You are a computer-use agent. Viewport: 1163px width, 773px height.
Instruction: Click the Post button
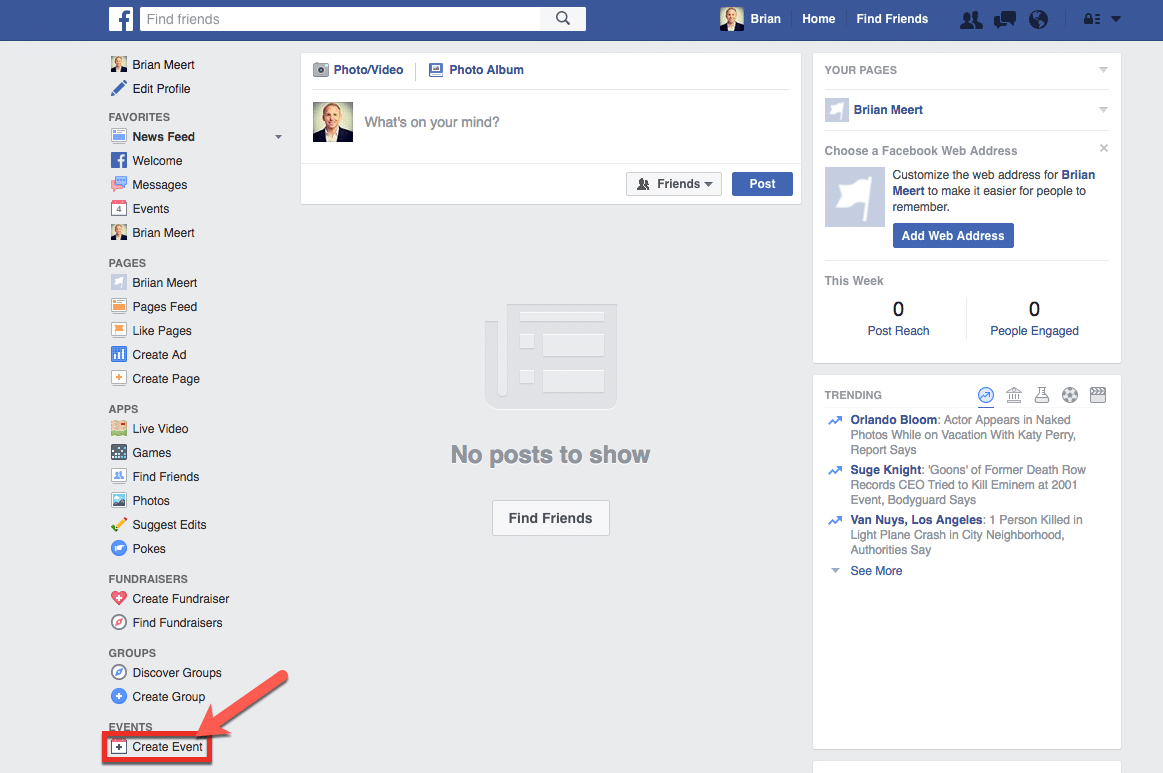762,184
